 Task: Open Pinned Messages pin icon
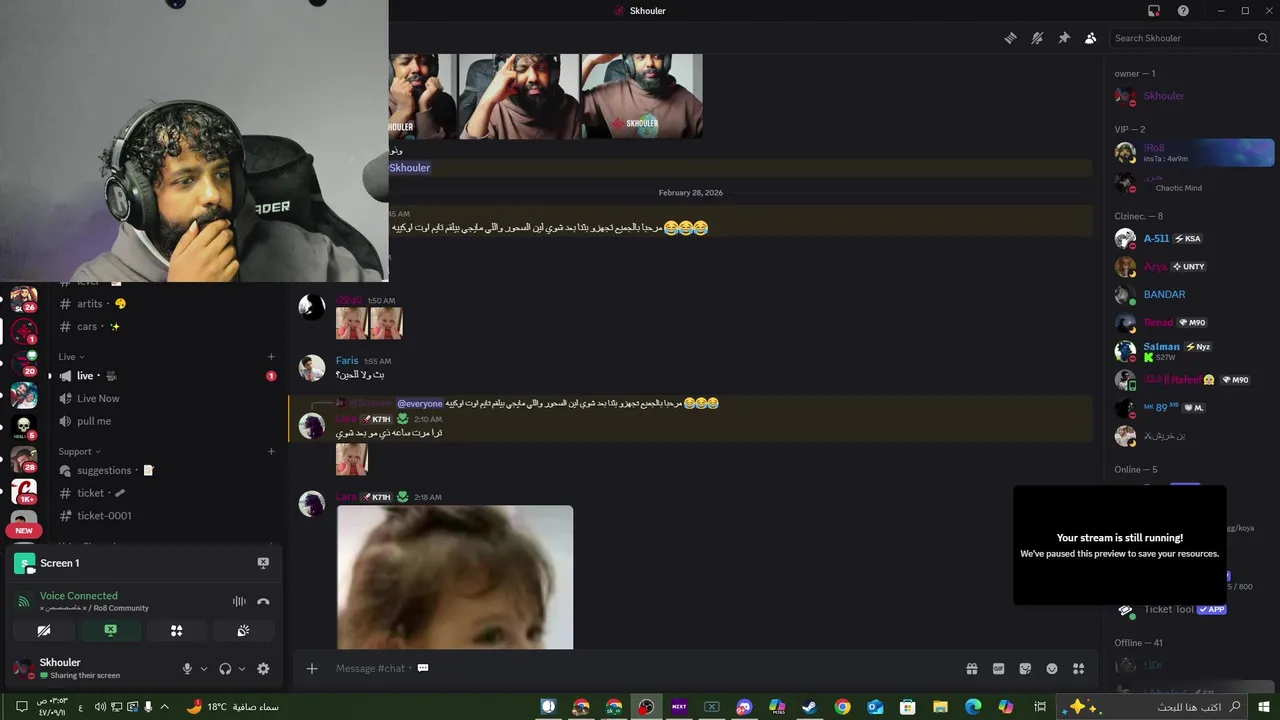click(1064, 38)
